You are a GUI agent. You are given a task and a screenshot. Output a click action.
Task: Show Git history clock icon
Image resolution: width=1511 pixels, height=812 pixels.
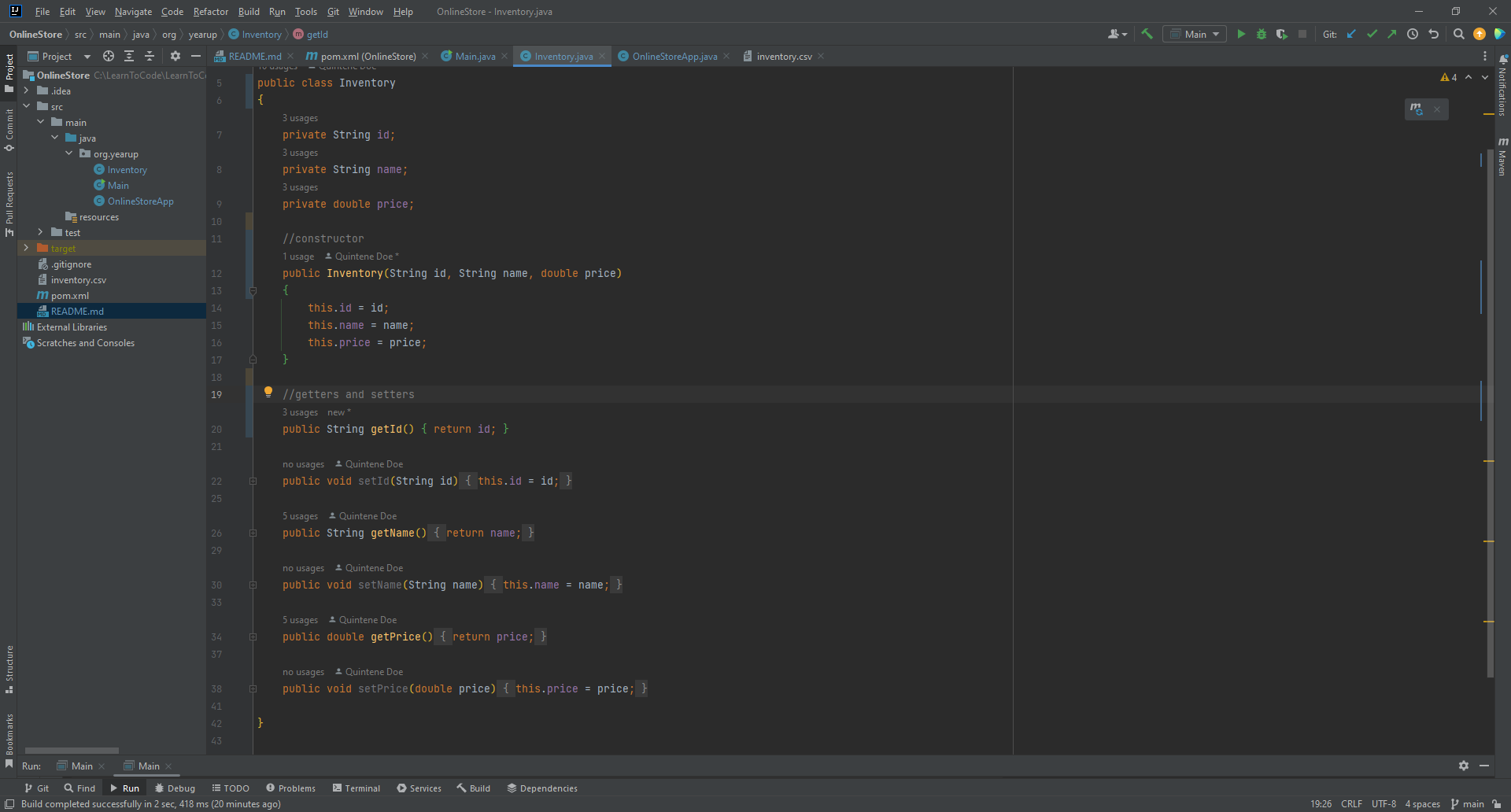(1413, 34)
